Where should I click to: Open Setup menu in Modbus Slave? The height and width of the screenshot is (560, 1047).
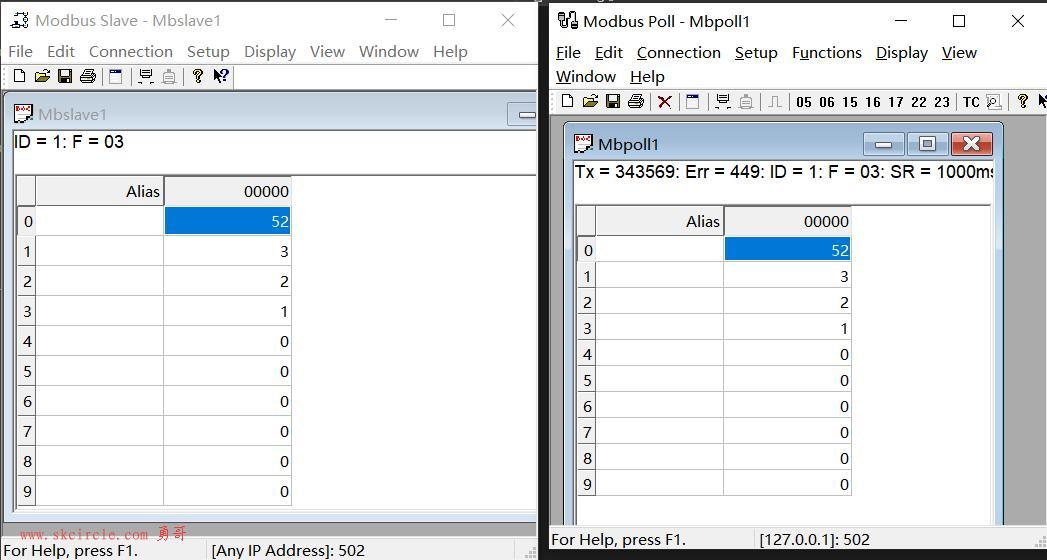click(208, 51)
